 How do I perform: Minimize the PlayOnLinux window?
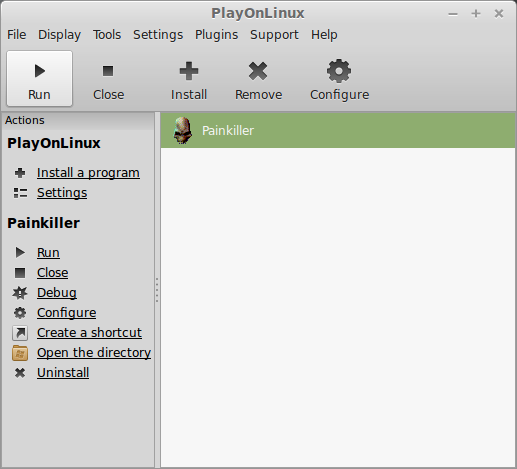coord(453,14)
